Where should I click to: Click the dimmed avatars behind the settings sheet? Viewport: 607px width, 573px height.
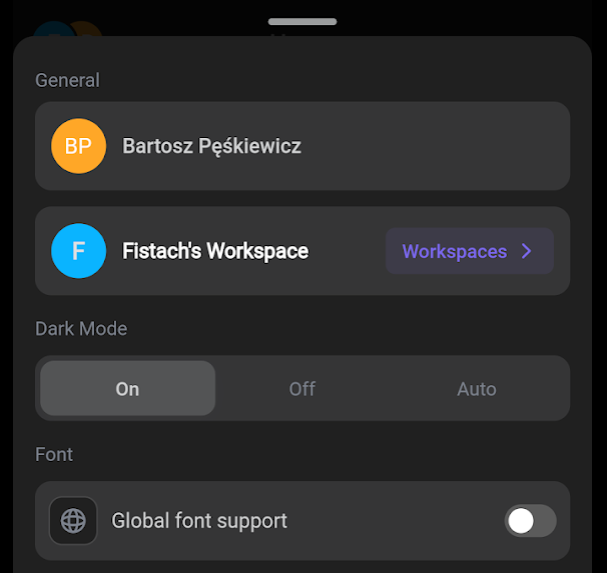point(68,29)
